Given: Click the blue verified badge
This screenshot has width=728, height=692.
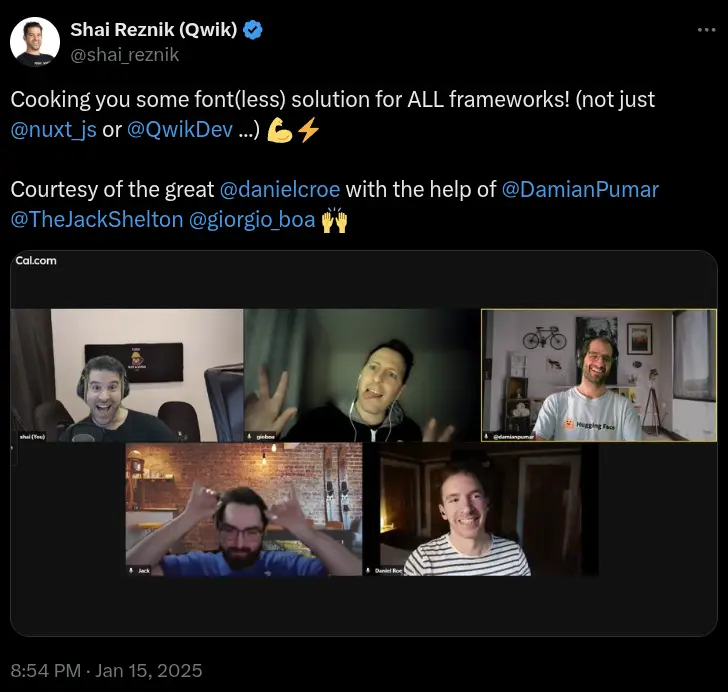Looking at the screenshot, I should [254, 29].
